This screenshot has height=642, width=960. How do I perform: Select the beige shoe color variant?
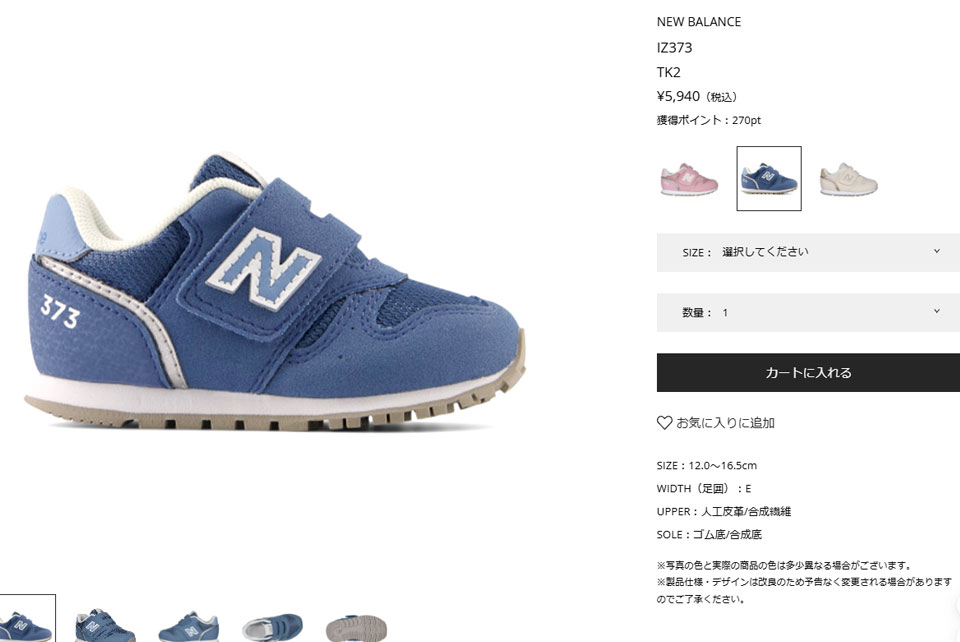(849, 179)
